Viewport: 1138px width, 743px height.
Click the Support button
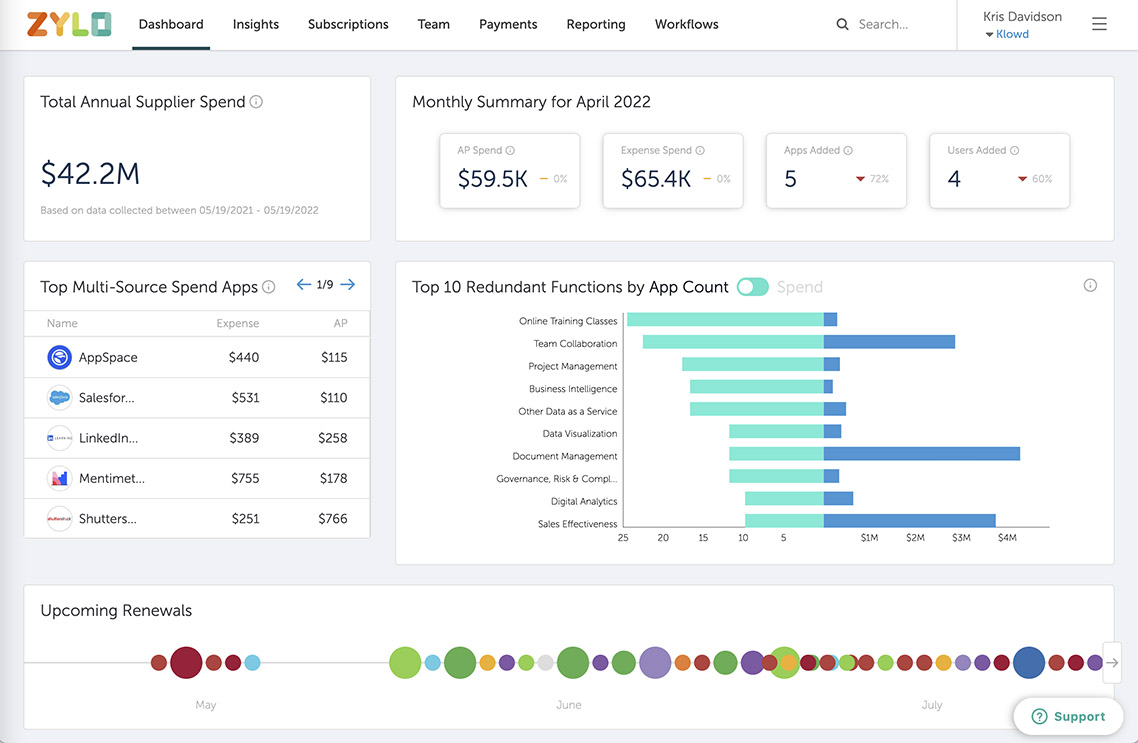click(1067, 716)
